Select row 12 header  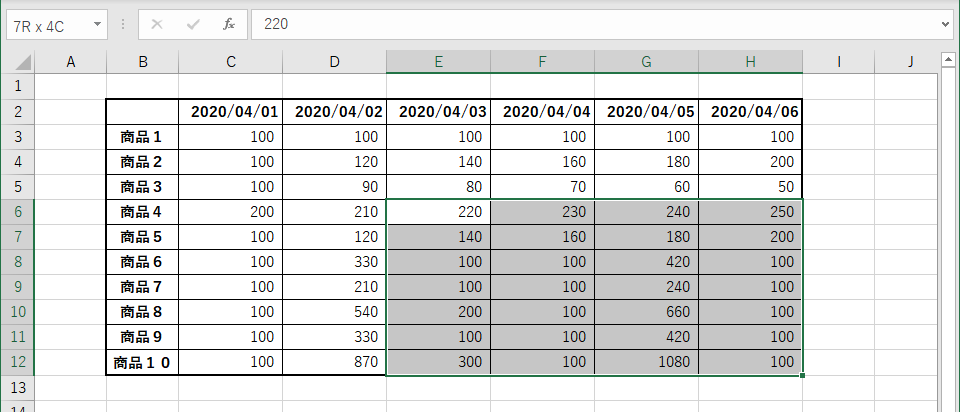point(17,362)
